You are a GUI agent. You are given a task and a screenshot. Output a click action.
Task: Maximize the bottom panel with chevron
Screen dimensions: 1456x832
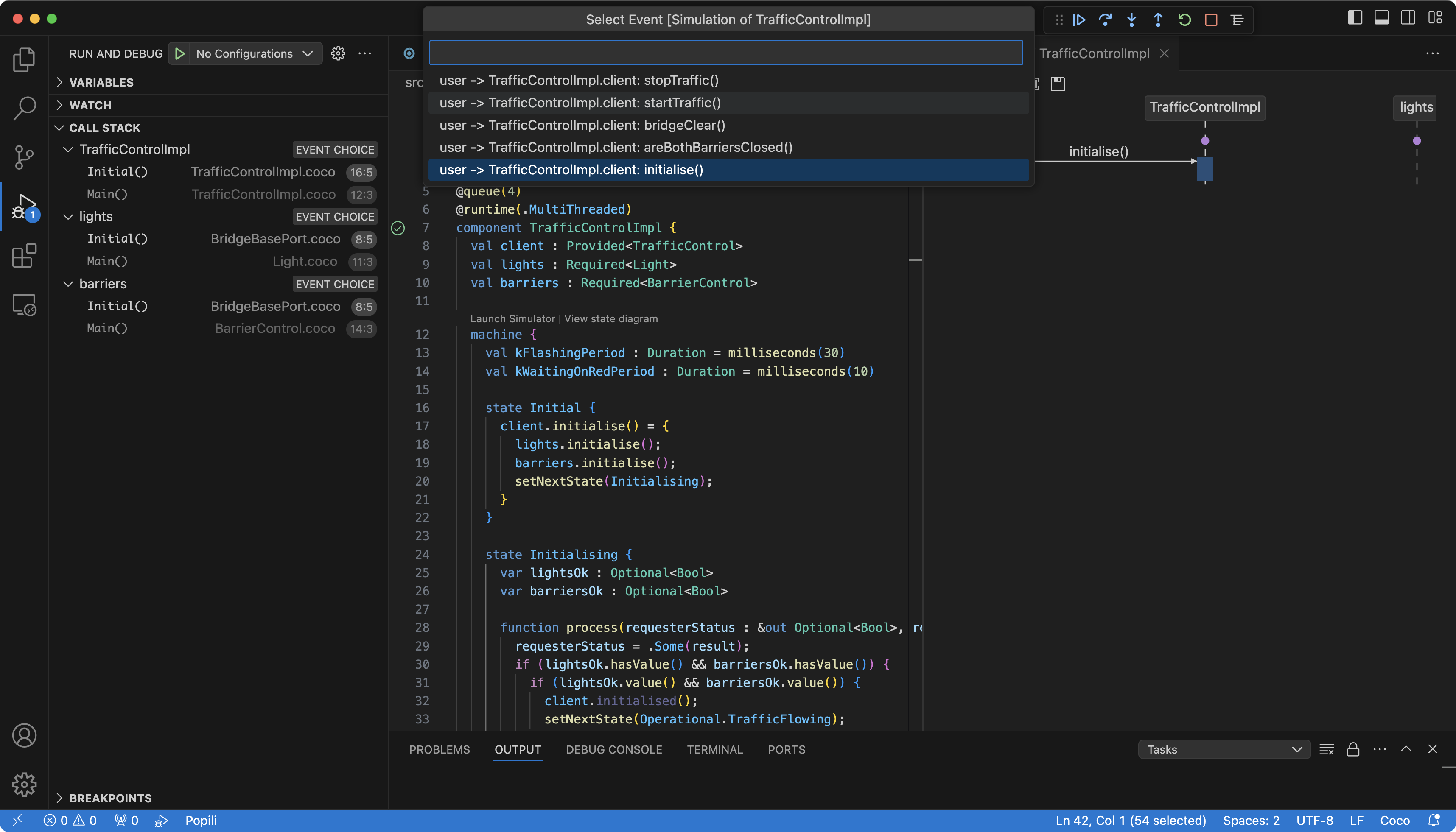click(x=1406, y=749)
